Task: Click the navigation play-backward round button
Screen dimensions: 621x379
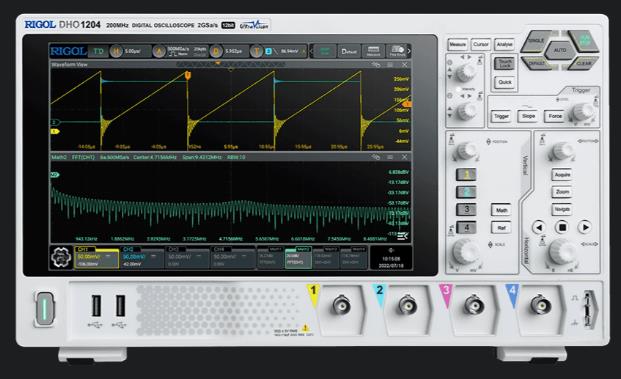Action: click(x=539, y=227)
